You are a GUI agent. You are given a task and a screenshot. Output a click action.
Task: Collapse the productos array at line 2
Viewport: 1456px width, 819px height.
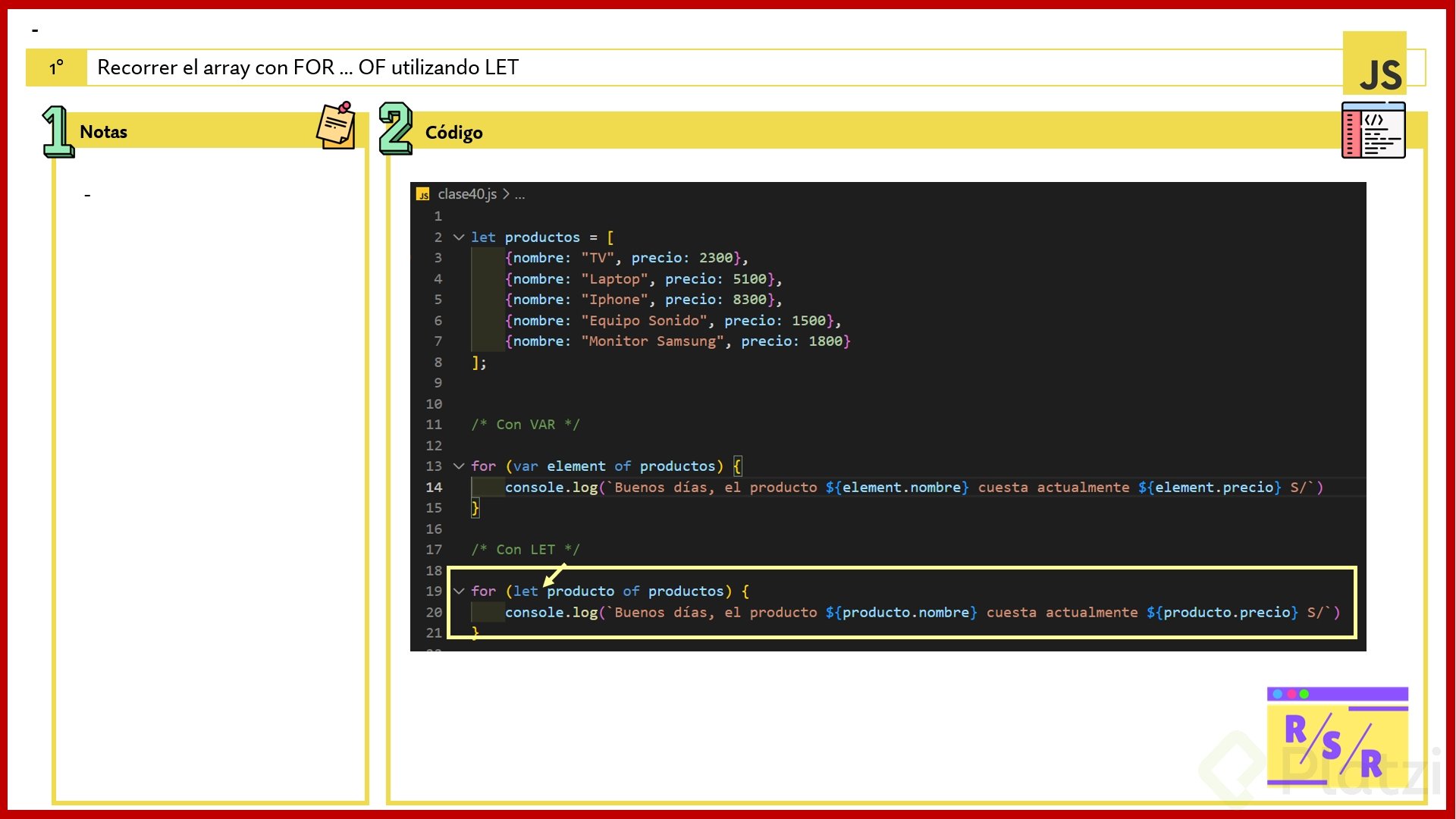tap(459, 237)
